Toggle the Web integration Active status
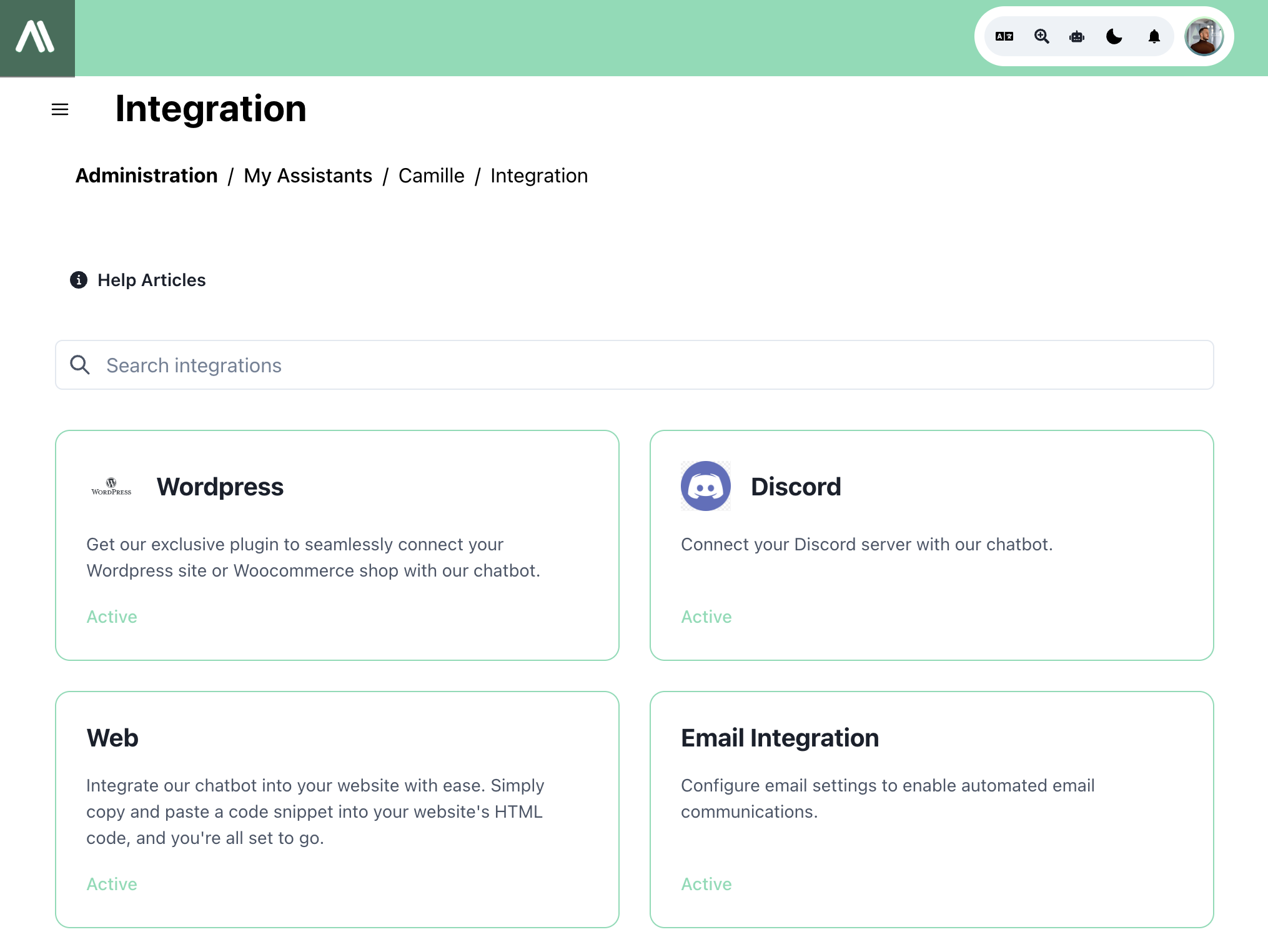The height and width of the screenshot is (952, 1268). (x=111, y=884)
